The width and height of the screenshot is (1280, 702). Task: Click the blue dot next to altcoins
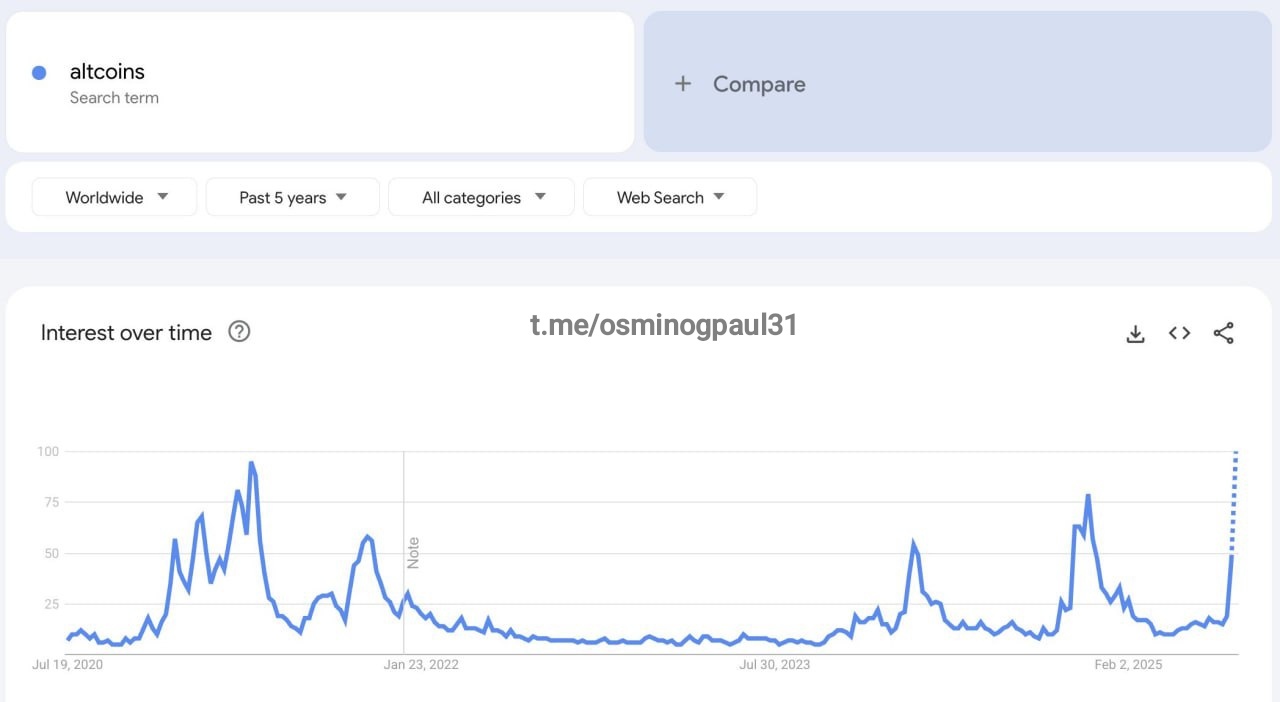[39, 72]
